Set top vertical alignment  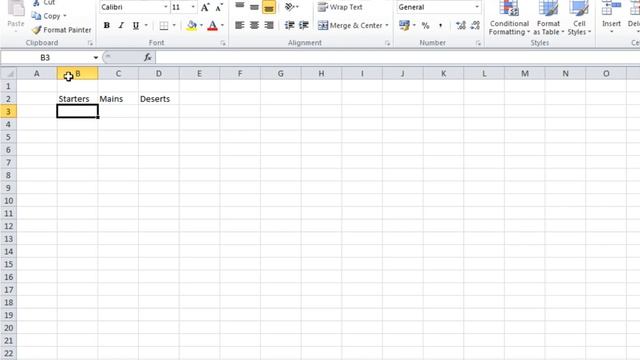click(x=240, y=6)
